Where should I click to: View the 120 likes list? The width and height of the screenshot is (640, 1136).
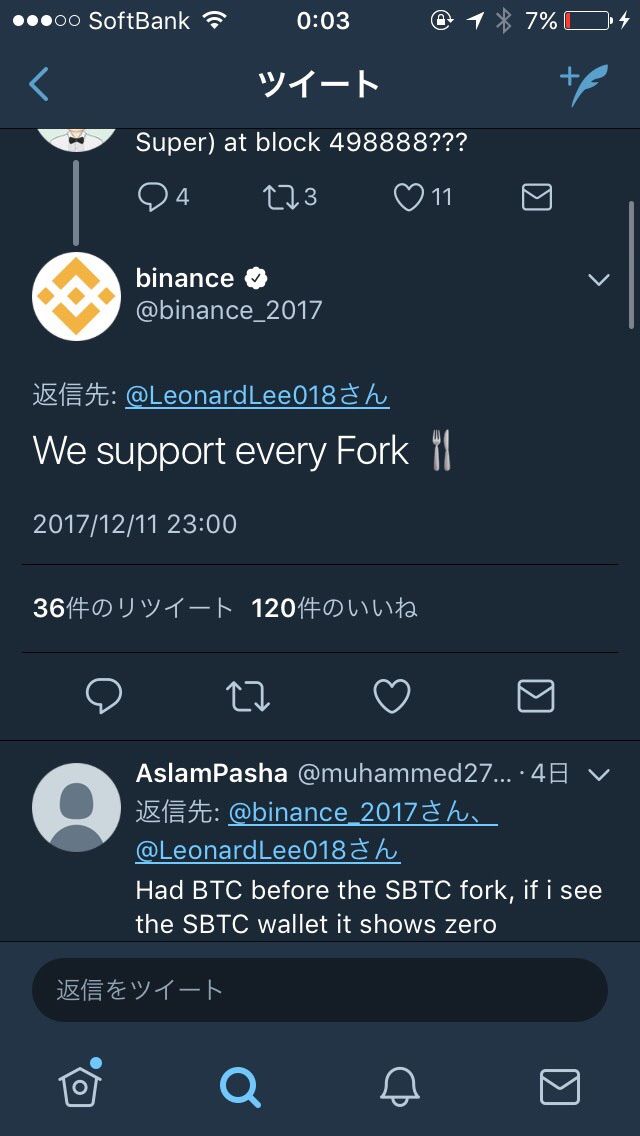point(334,608)
